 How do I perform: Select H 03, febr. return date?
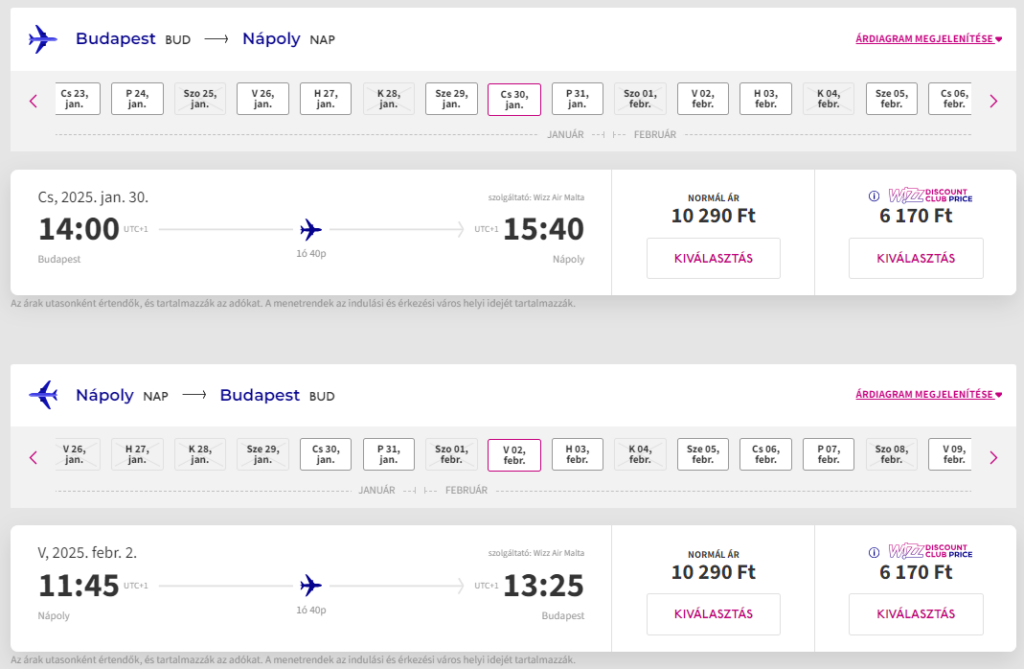point(577,454)
